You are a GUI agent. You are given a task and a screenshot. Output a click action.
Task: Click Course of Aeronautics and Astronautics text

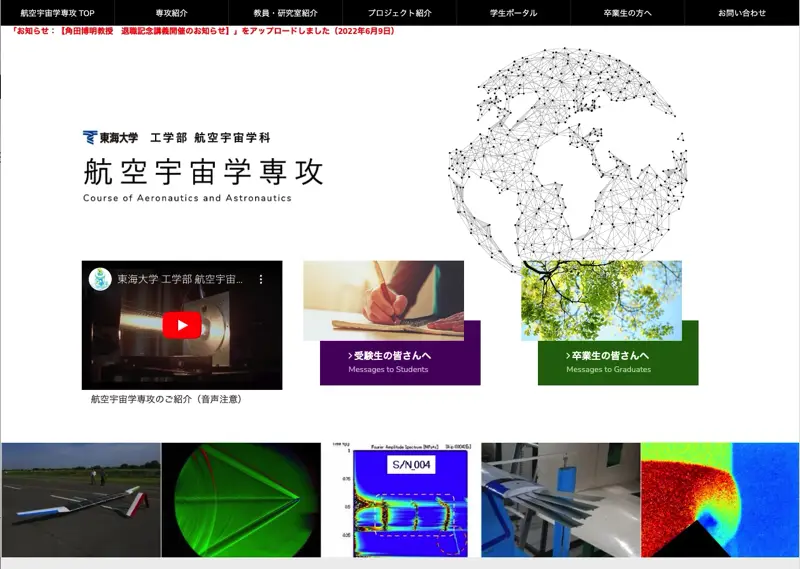tap(187, 198)
